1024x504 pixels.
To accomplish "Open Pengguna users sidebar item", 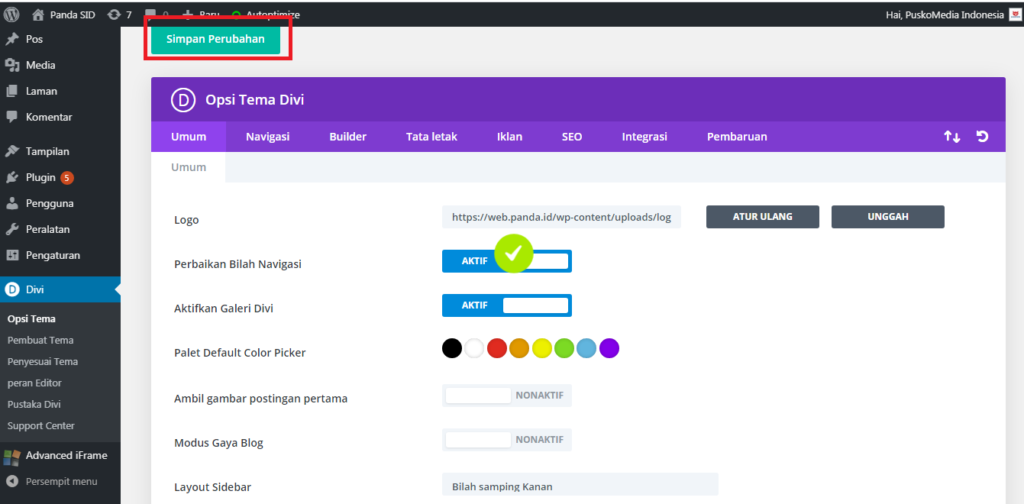I will (60, 204).
